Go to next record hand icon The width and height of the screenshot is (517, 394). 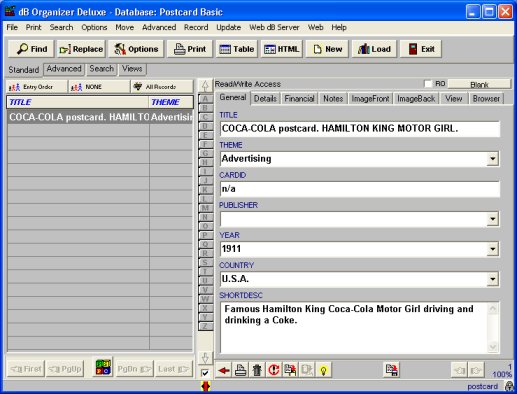(x=476, y=370)
